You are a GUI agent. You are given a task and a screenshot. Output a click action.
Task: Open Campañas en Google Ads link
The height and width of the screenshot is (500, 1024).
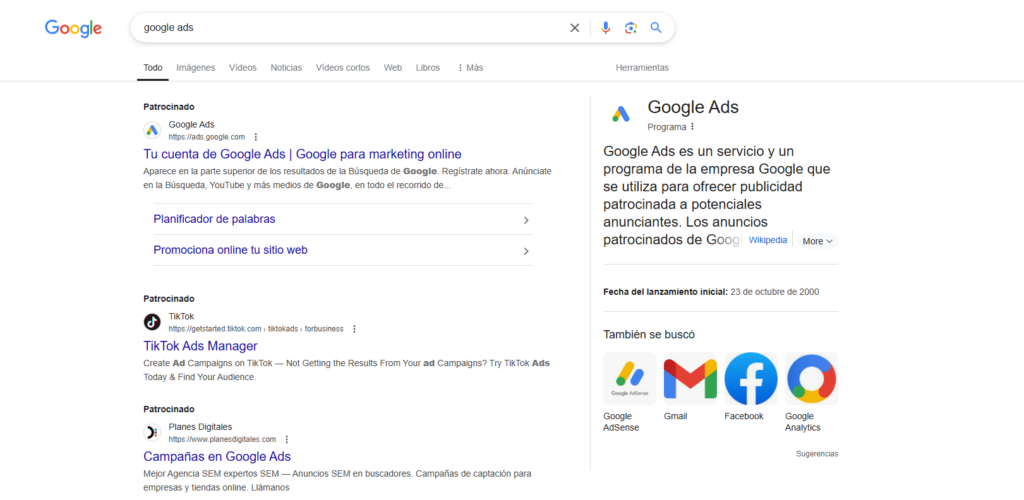click(217, 457)
